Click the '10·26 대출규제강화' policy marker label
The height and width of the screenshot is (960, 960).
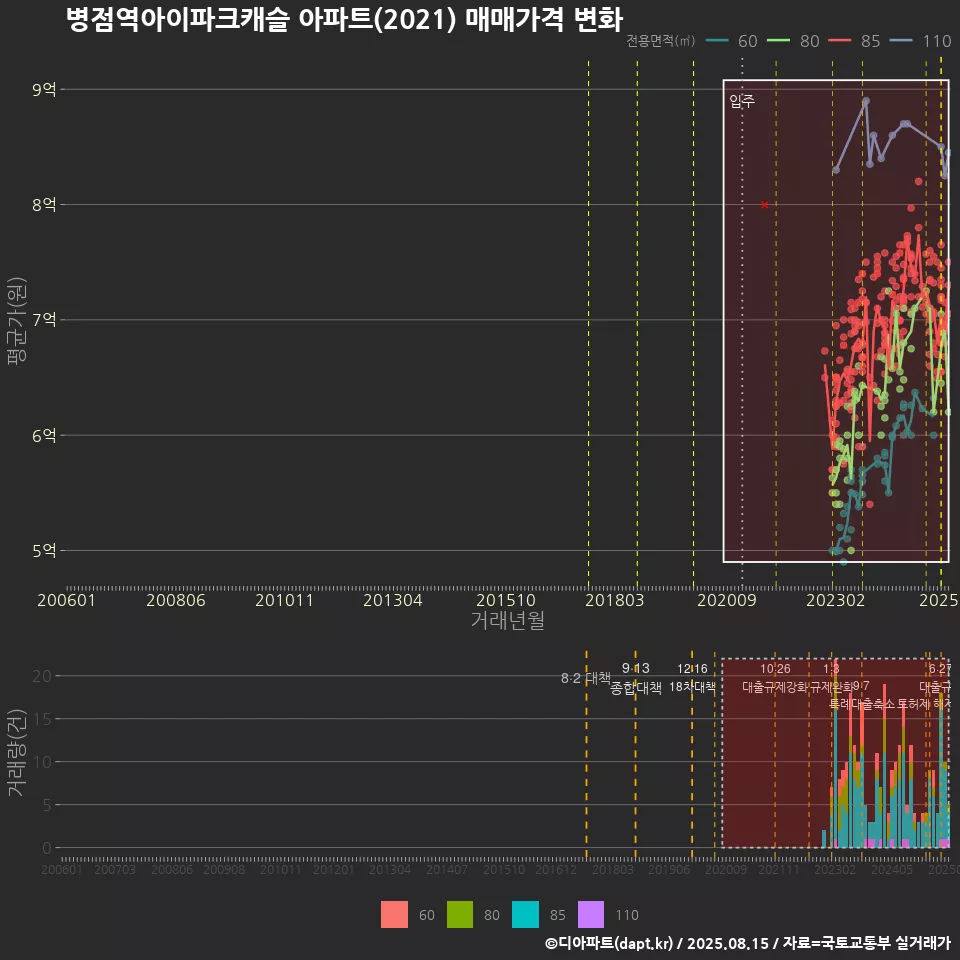coord(775,678)
